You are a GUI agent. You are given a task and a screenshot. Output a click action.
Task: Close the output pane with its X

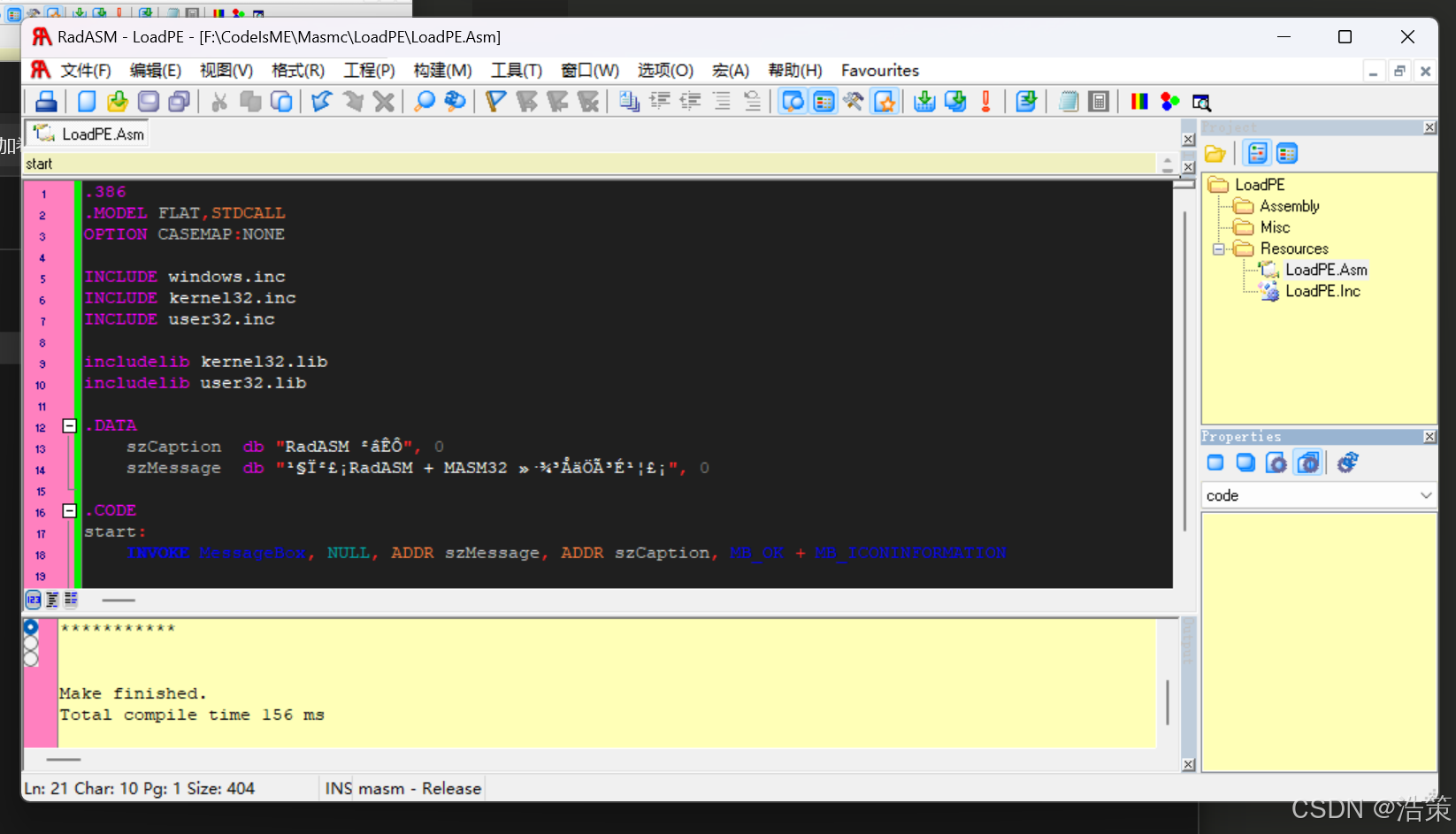[x=1188, y=764]
